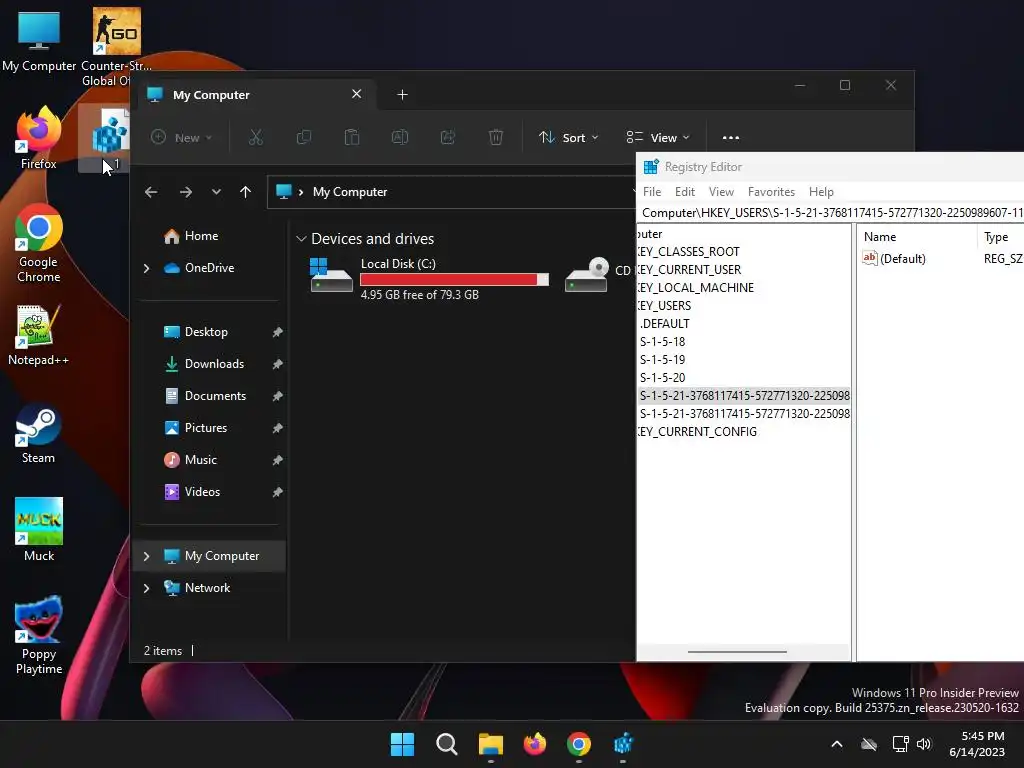Expand My Computer in the navigation pane
The width and height of the screenshot is (1024, 768).
click(x=146, y=556)
